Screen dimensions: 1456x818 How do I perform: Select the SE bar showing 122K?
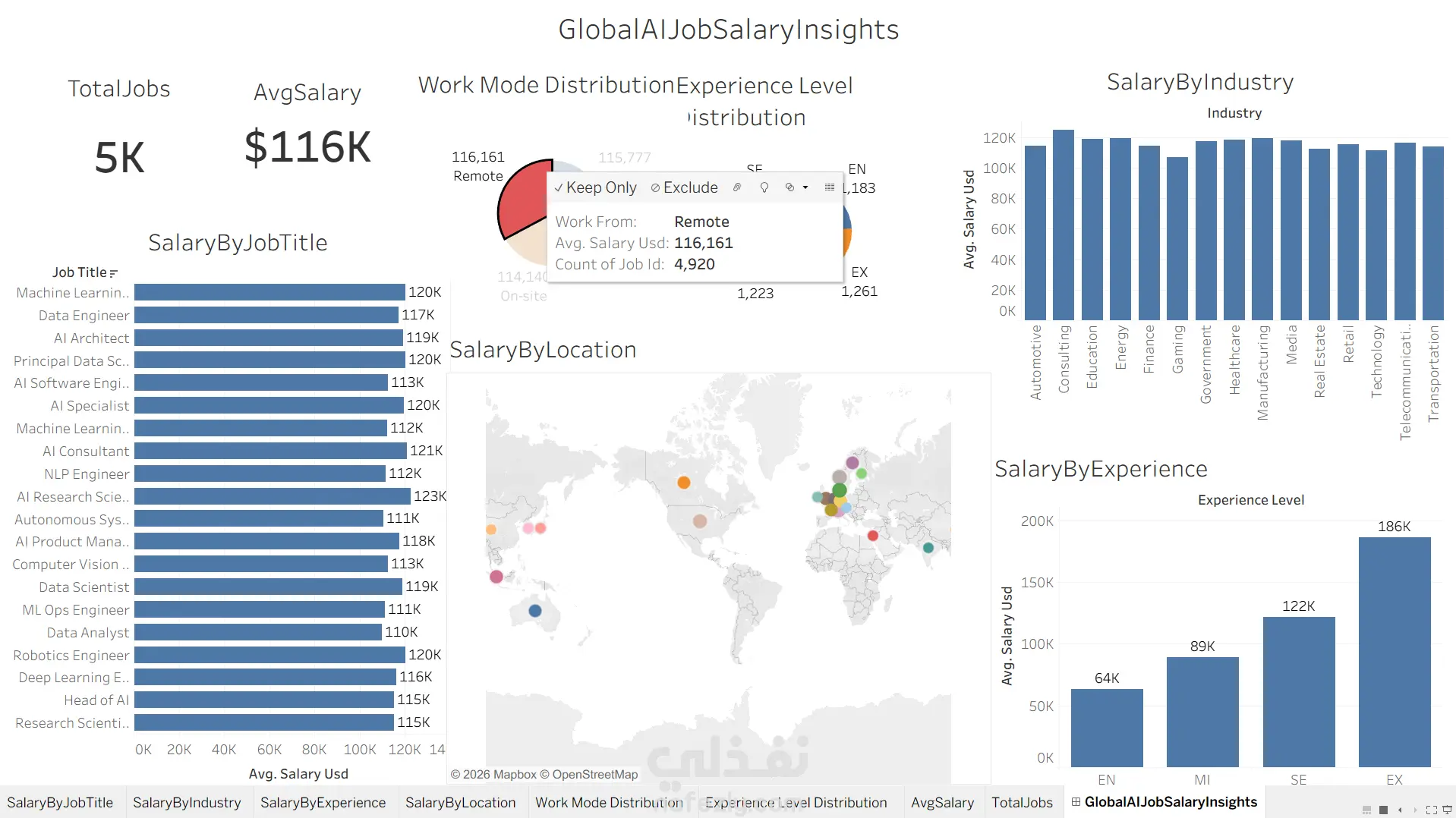pyautogui.click(x=1298, y=692)
